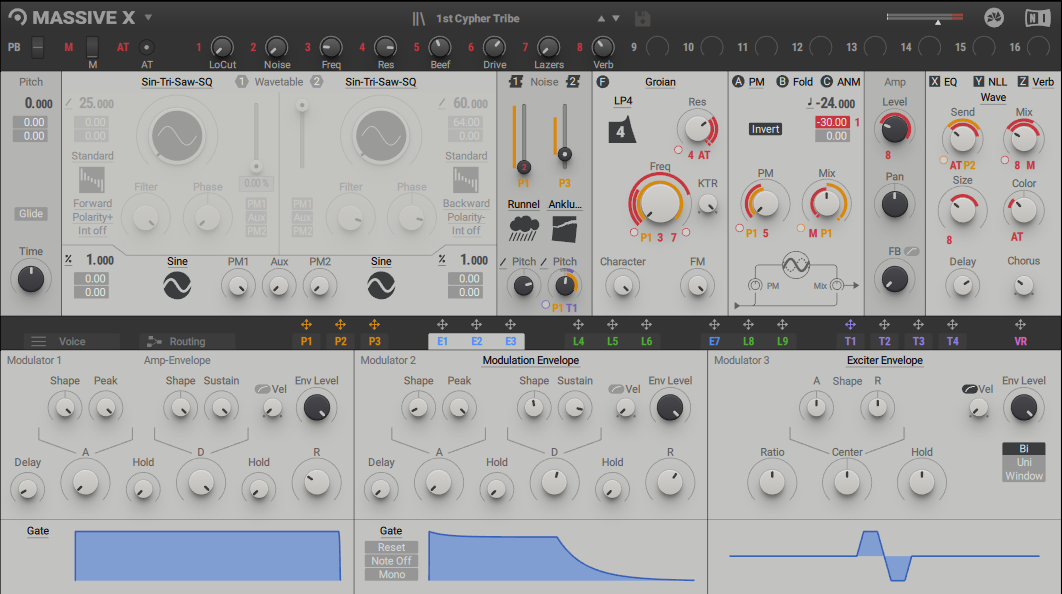The width and height of the screenshot is (1062, 594).
Task: Click the AT aftertouch indicator circle
Action: (x=146, y=47)
